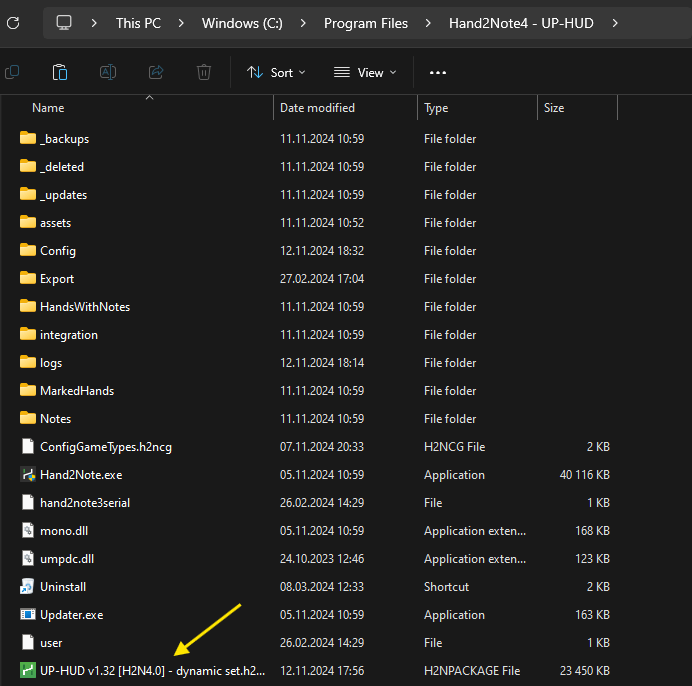The height and width of the screenshot is (686, 692).
Task: Expand the chevron after Program Files
Action: pyautogui.click(x=428, y=23)
